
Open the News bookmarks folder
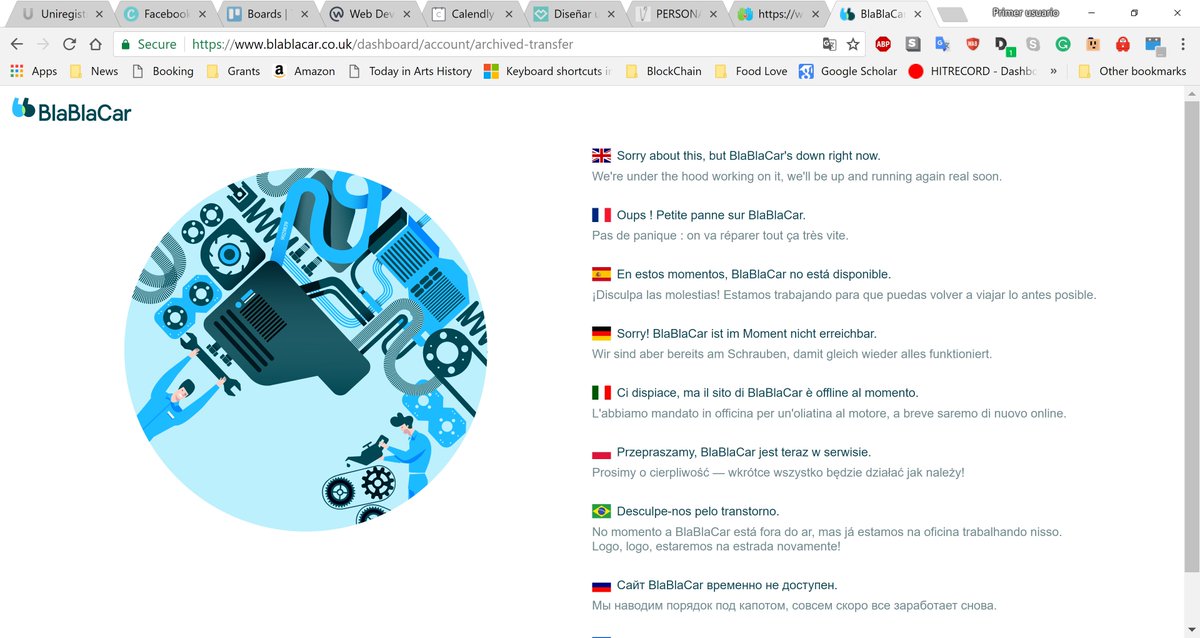click(93, 71)
